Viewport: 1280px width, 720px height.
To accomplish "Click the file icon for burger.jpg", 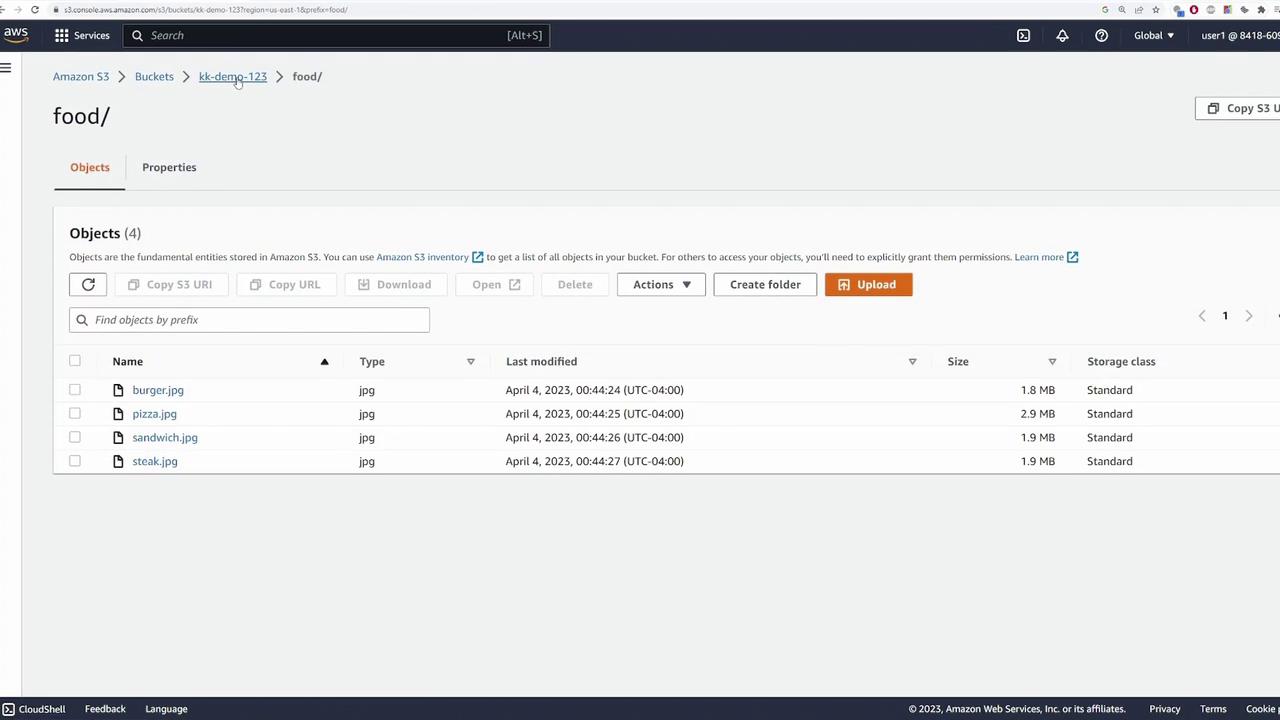I will click(x=118, y=390).
